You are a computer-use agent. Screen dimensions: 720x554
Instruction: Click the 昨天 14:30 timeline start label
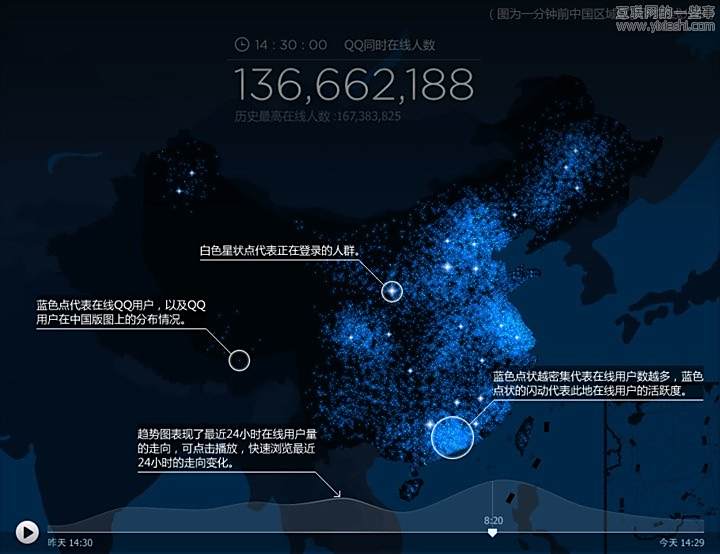point(70,543)
